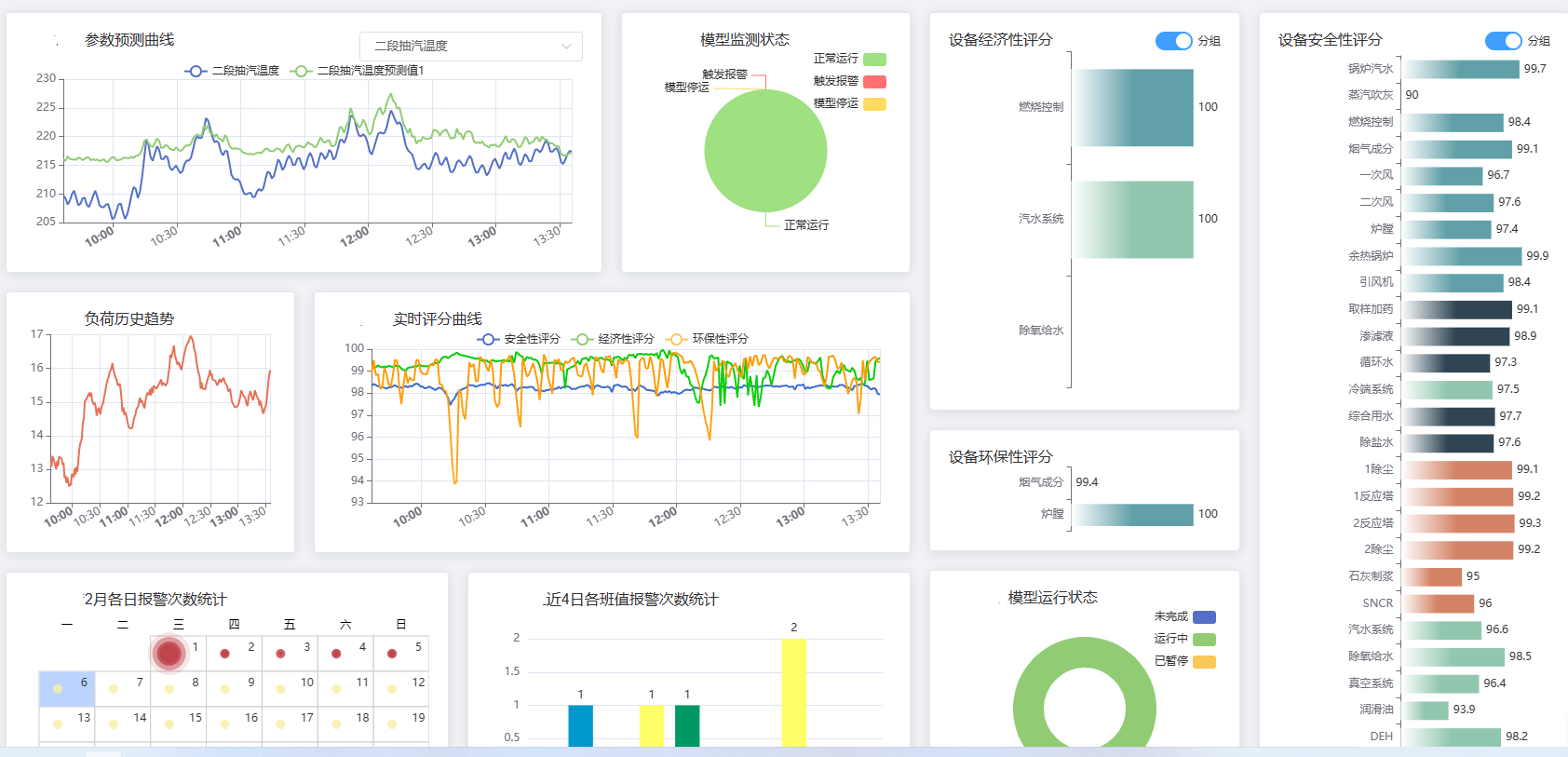1568x757 pixels.
Task: Click the 环保性评分 legend marker
Action: tap(677, 339)
